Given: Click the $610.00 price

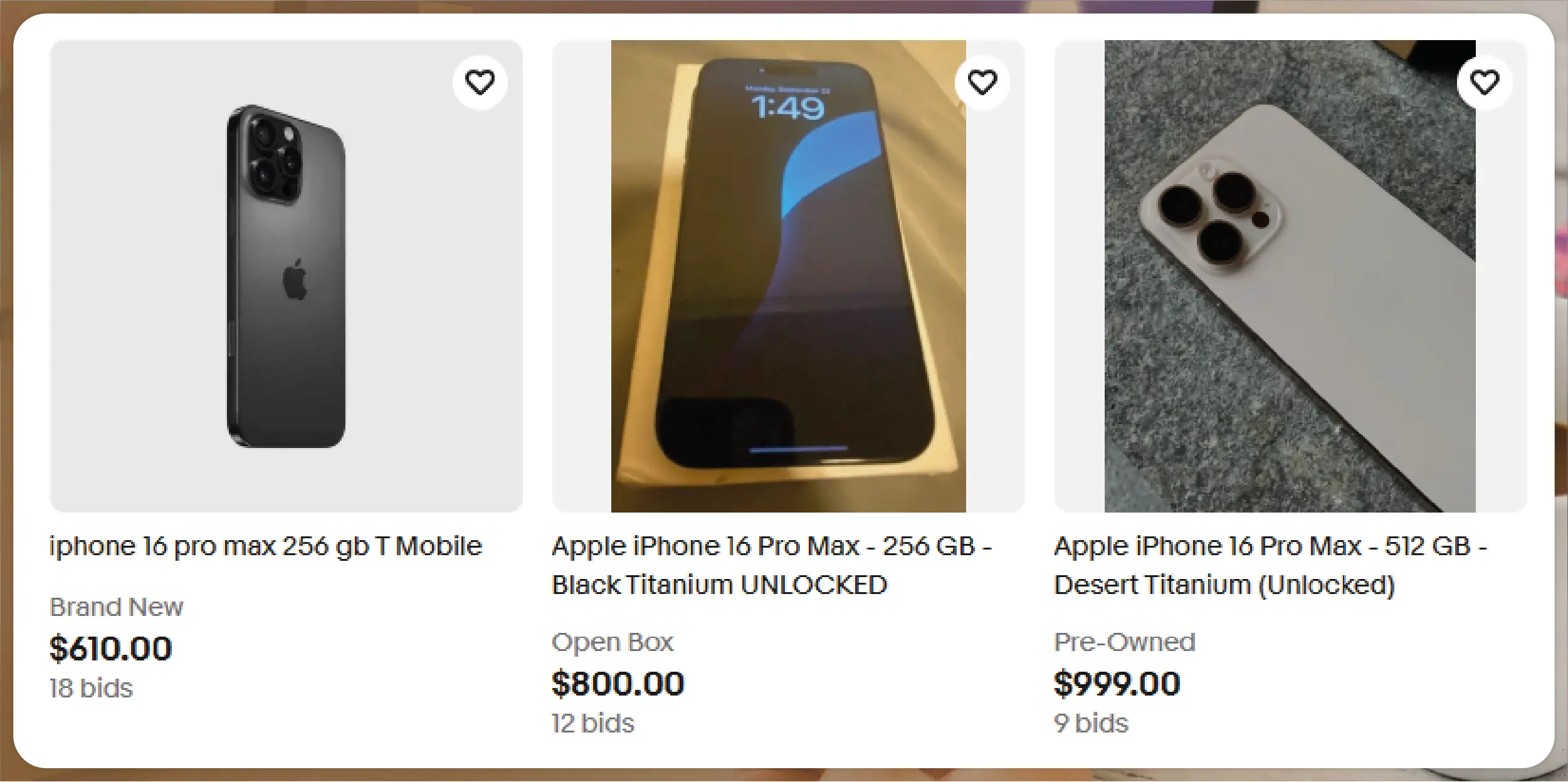Looking at the screenshot, I should coord(110,648).
